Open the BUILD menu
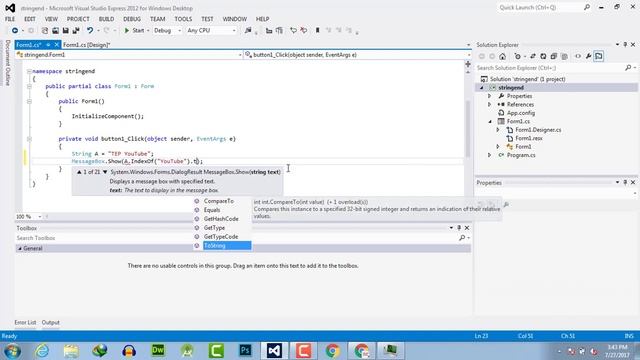Viewport: 640px width, 360px height. point(106,19)
